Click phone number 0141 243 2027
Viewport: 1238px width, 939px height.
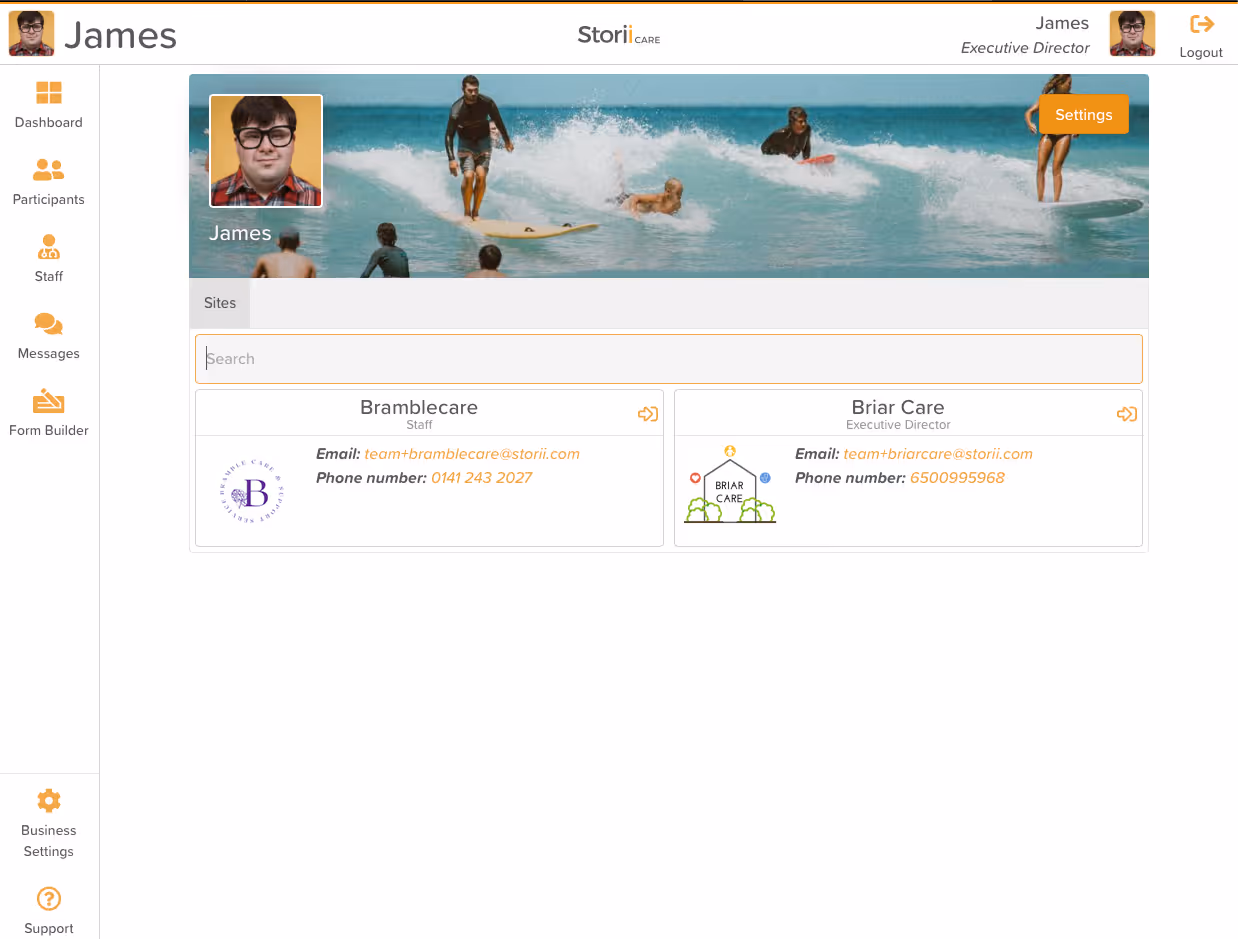(x=482, y=478)
